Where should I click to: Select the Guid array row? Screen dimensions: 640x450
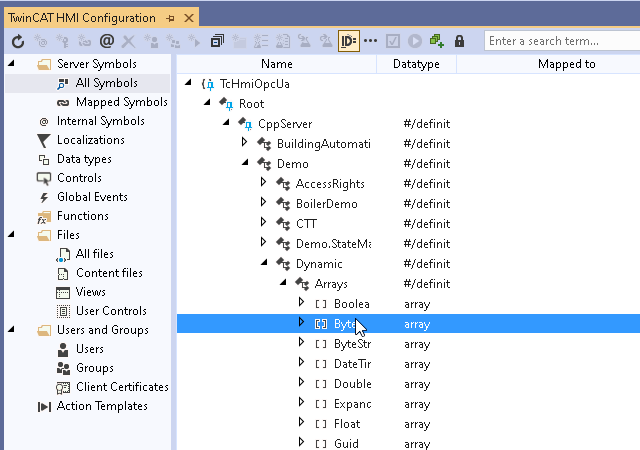coord(408,443)
